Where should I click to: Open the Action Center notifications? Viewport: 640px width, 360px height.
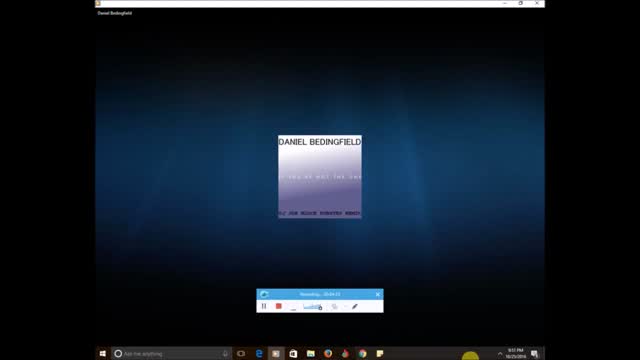tap(535, 353)
